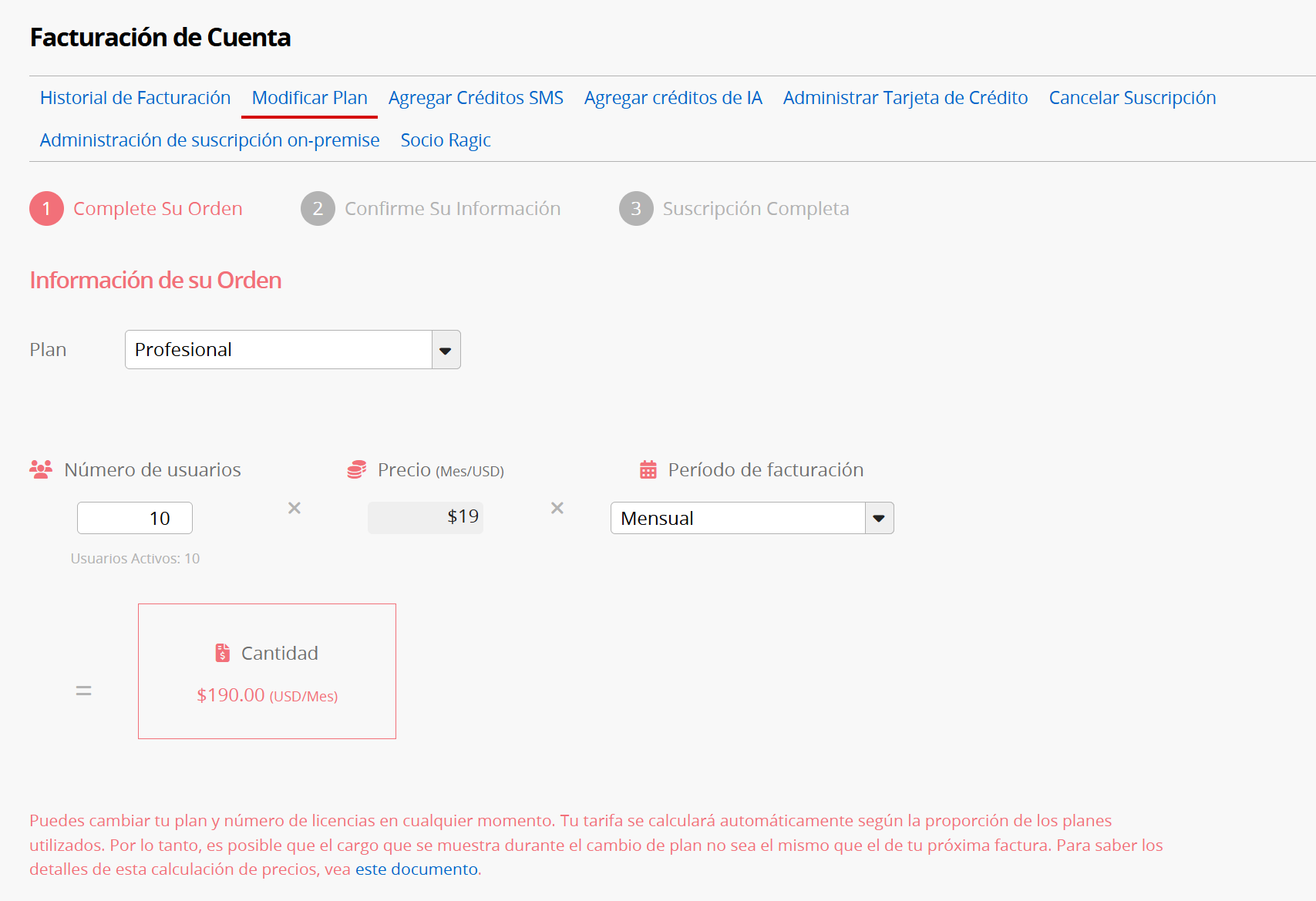1316x901 pixels.
Task: Go to Socio Ragic tab
Action: [446, 140]
